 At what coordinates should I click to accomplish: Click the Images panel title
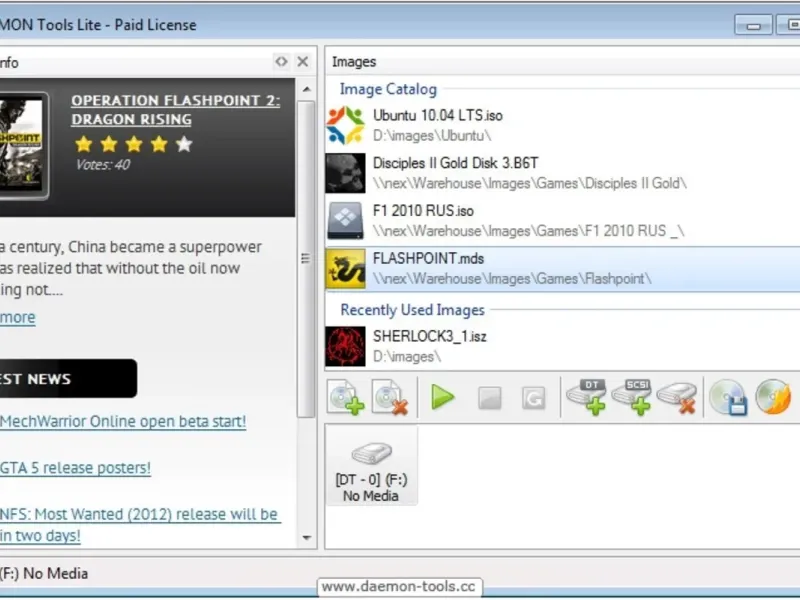click(x=354, y=62)
